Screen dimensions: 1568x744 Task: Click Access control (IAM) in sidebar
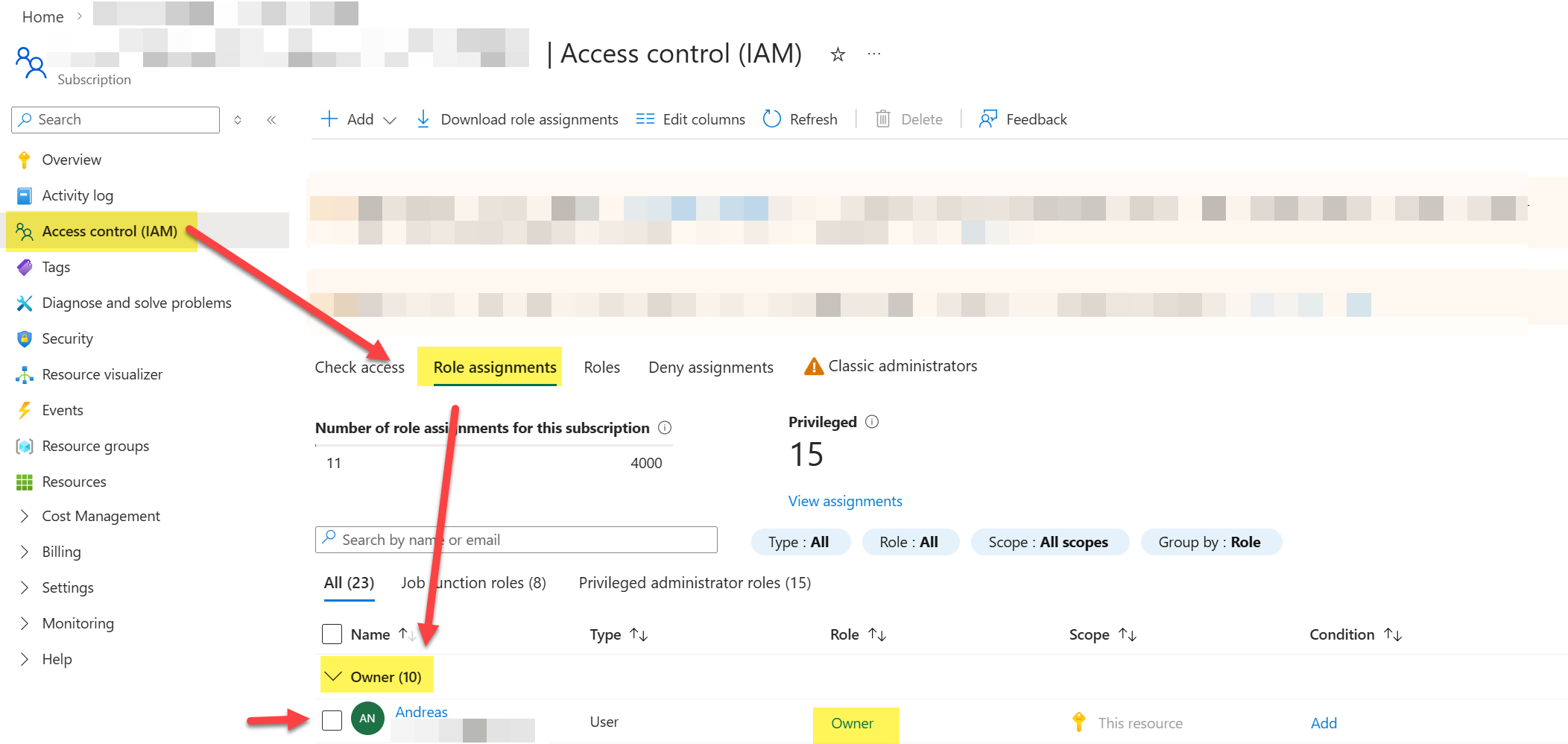[110, 231]
